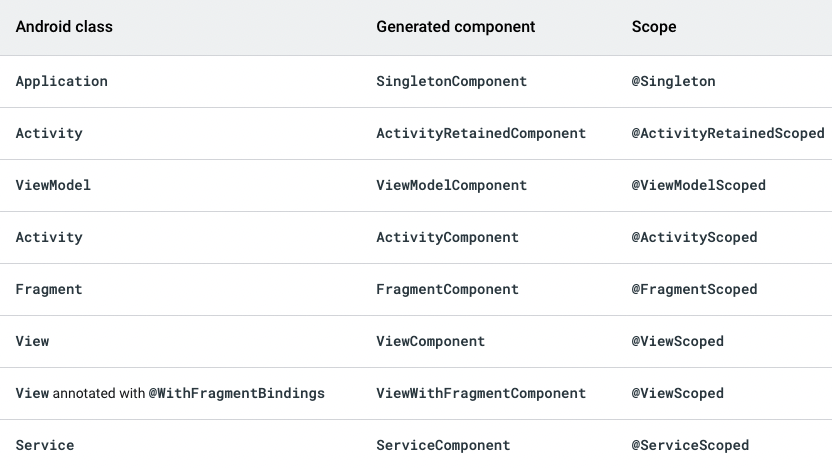Viewport: 832px width, 469px height.
Task: Click the @ServiceScoped scope cell
Action: tap(690, 445)
